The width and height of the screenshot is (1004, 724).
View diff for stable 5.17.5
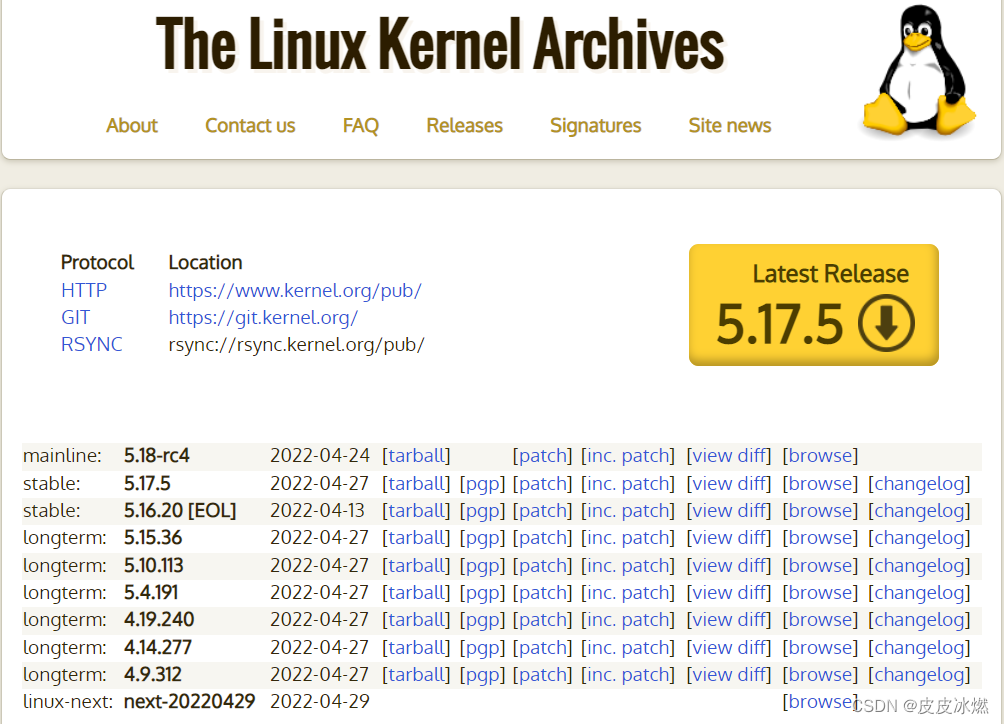tap(729, 484)
